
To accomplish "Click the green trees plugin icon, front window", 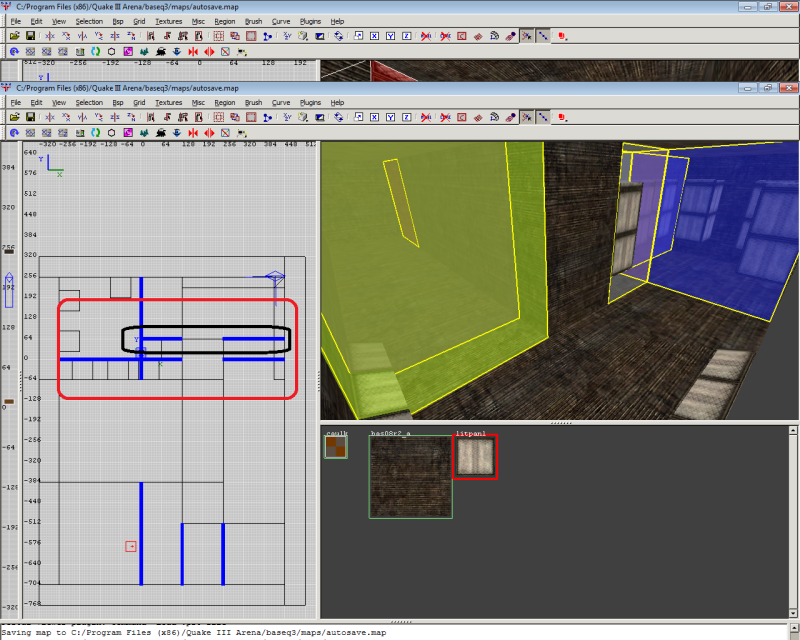I will click(x=144, y=133).
